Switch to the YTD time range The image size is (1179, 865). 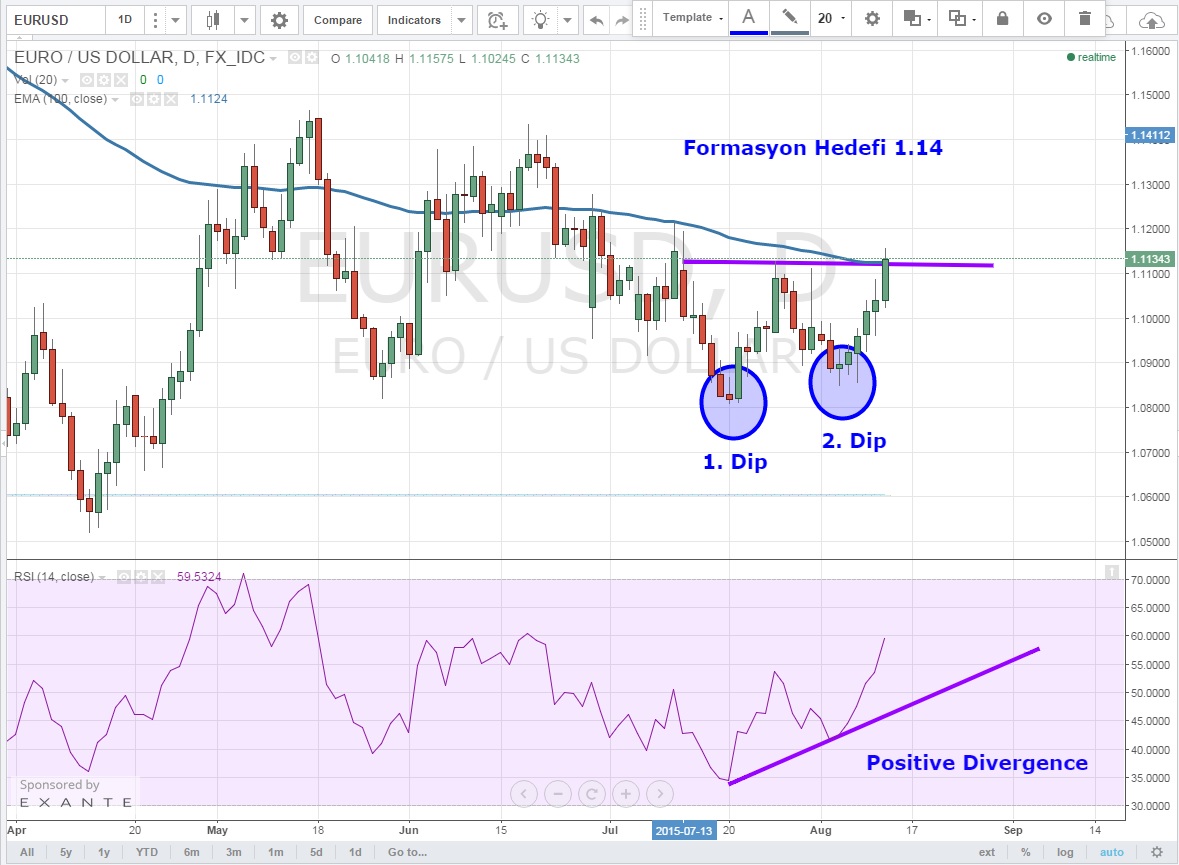pos(145,852)
